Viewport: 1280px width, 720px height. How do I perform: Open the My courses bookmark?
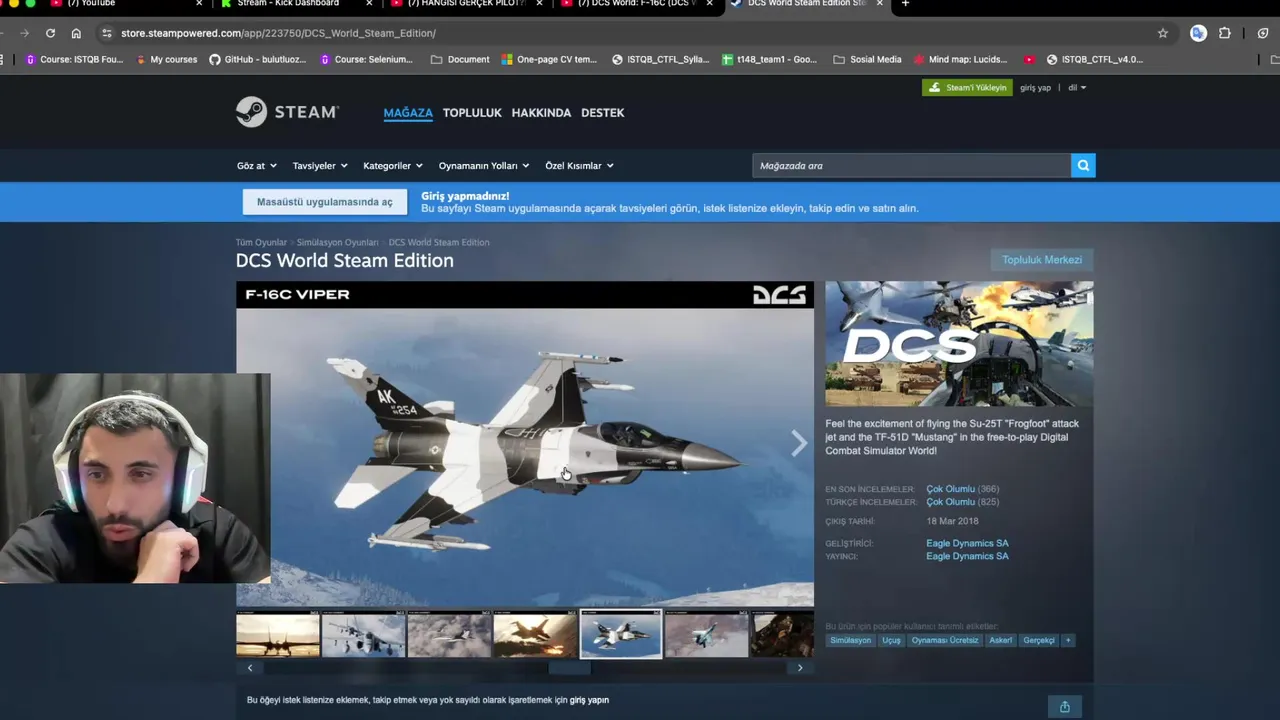[166, 59]
